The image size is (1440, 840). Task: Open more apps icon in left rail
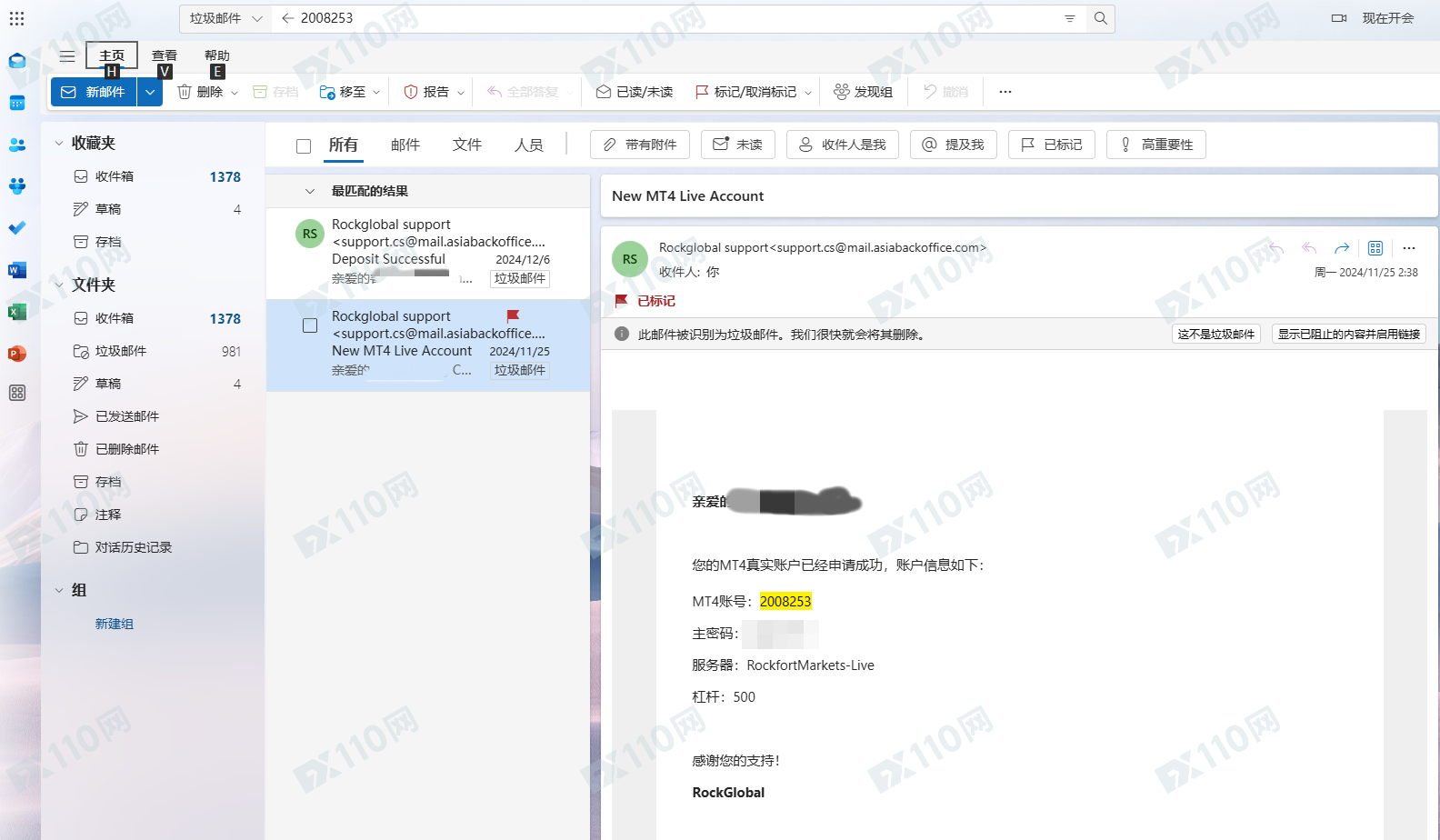(16, 393)
